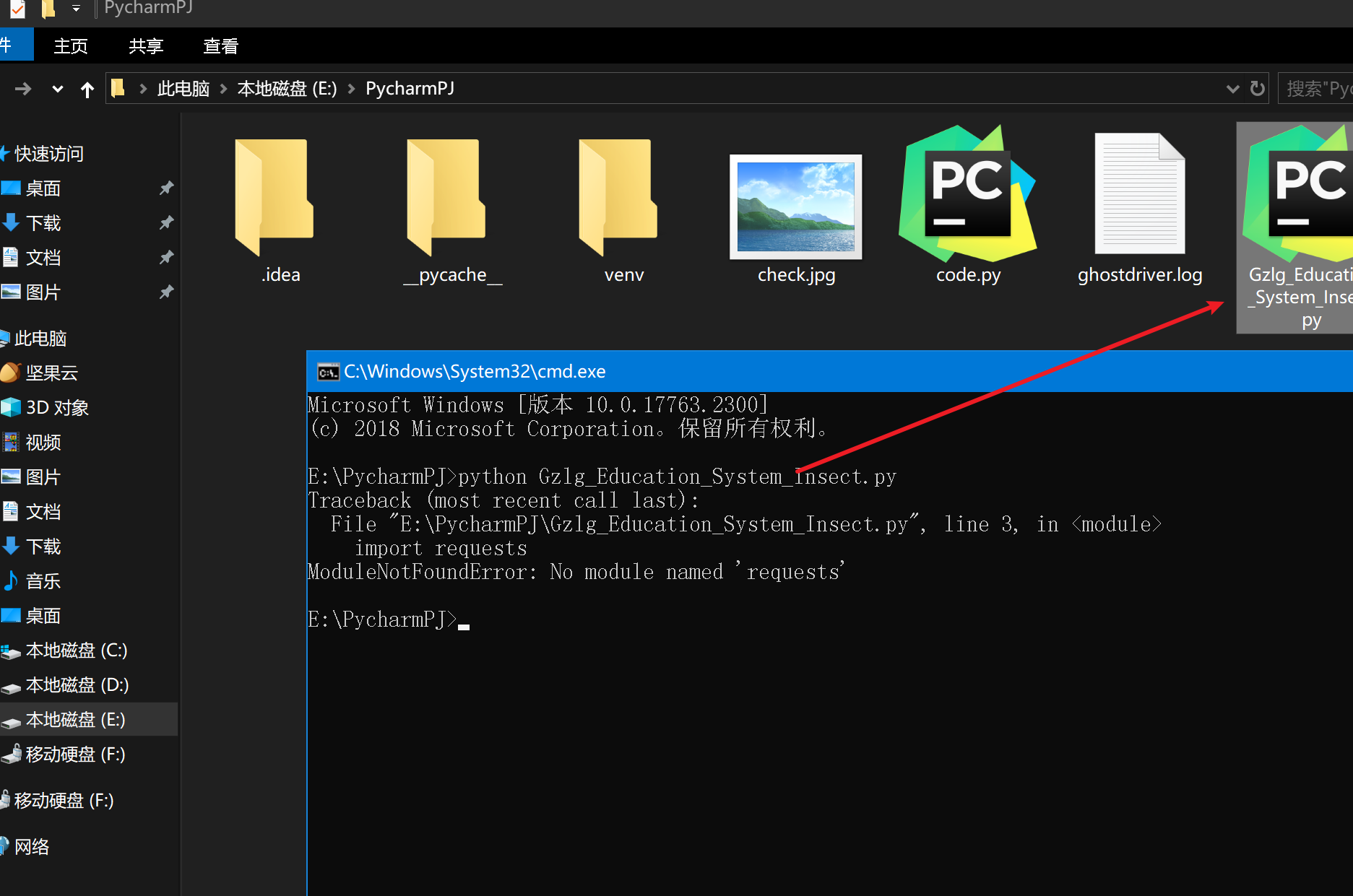1353x896 pixels.
Task: Click 本地磁盘 (E:) in the address breadcrumb
Action: pos(288,89)
